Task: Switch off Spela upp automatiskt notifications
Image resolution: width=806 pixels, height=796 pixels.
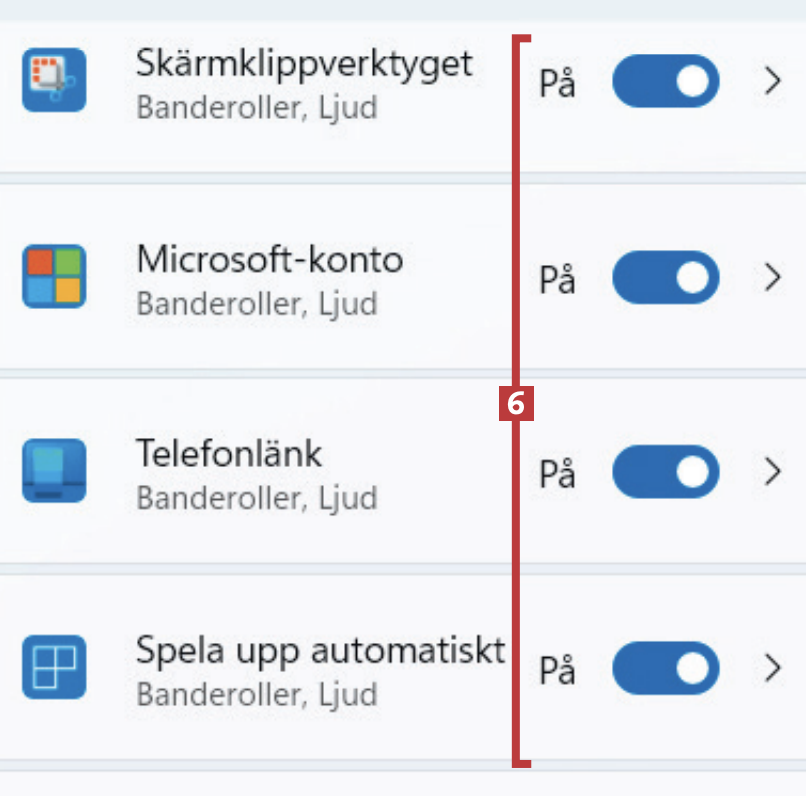Action: [x=665, y=668]
